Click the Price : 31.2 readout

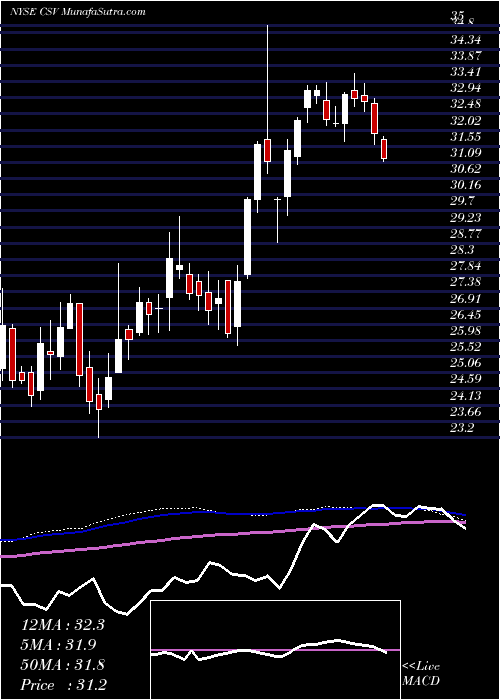click(64, 685)
